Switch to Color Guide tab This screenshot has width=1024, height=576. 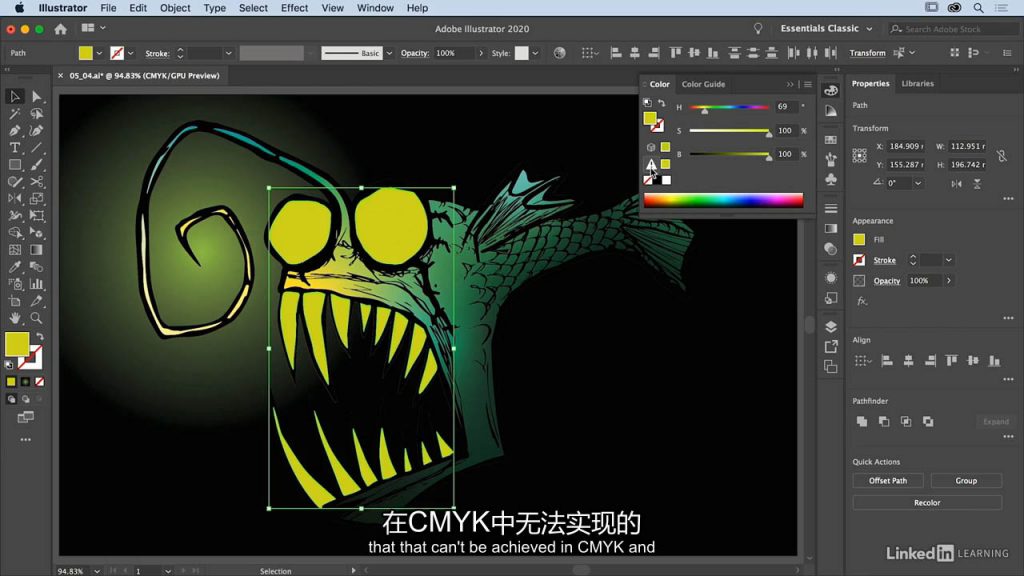(x=703, y=84)
